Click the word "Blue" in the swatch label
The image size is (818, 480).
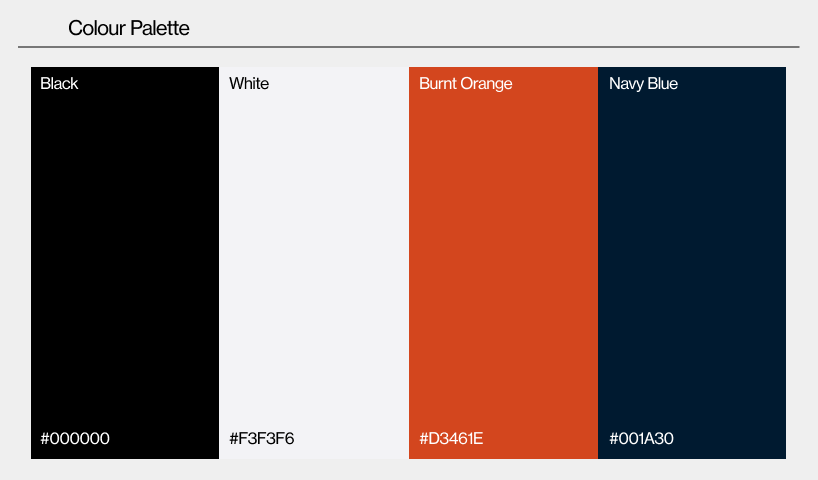tap(663, 83)
